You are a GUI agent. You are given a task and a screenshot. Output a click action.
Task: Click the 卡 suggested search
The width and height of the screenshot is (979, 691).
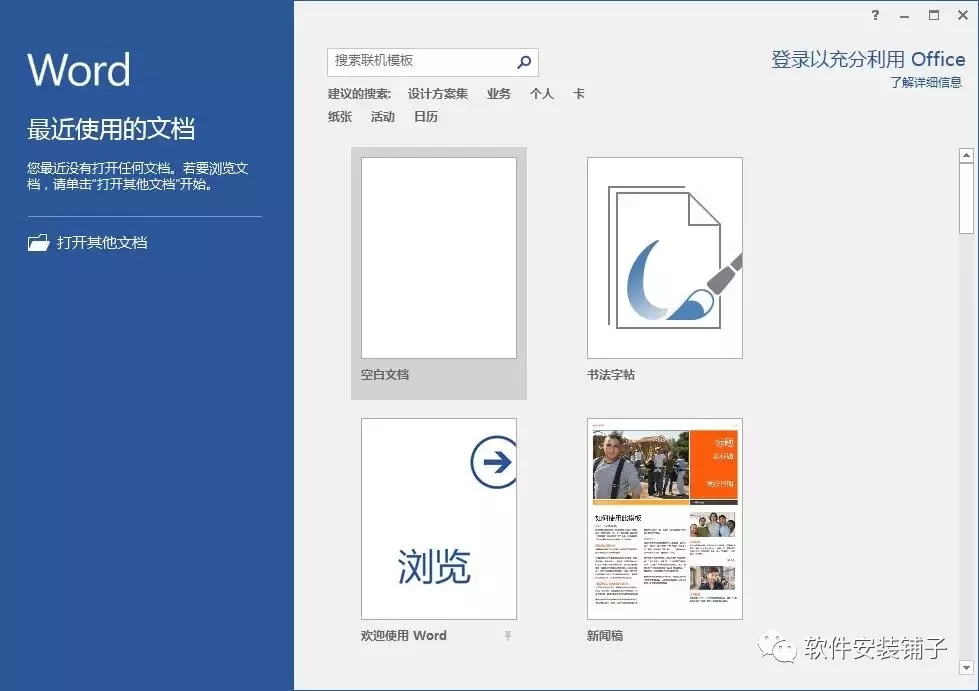(x=577, y=93)
